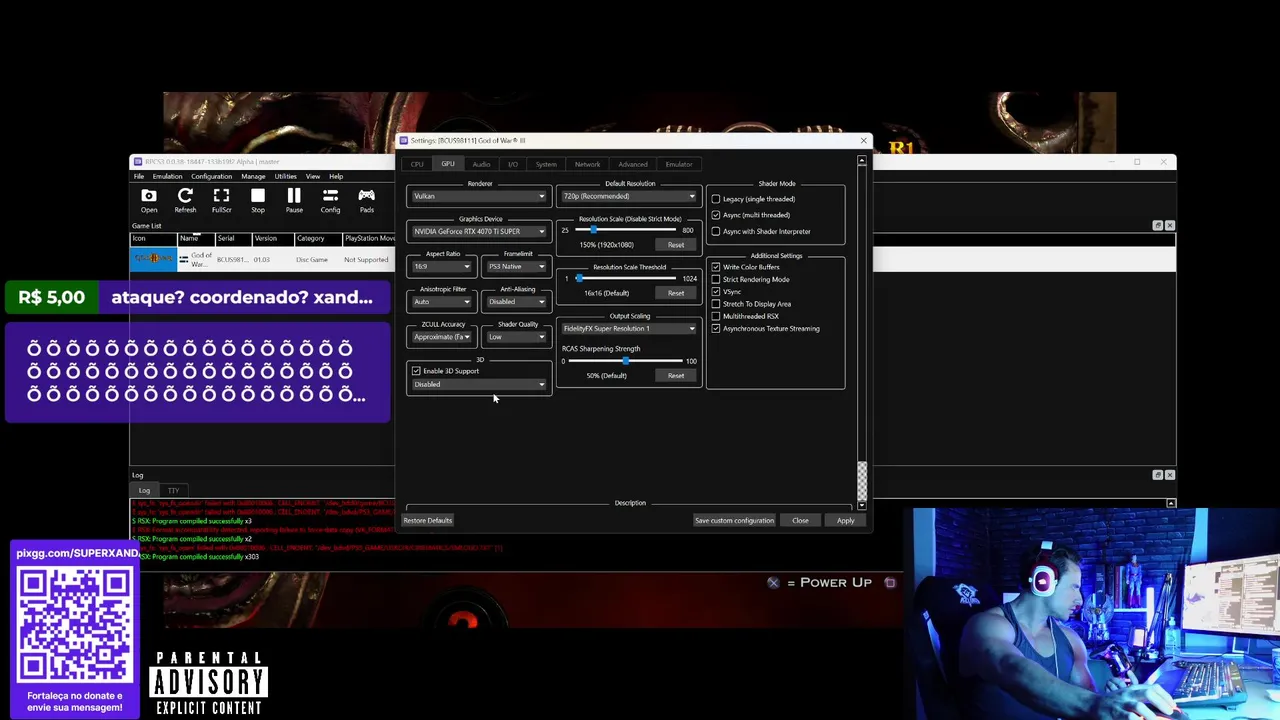Image resolution: width=1280 pixels, height=720 pixels.
Task: Open the Shader Quality dropdown
Action: (x=517, y=337)
